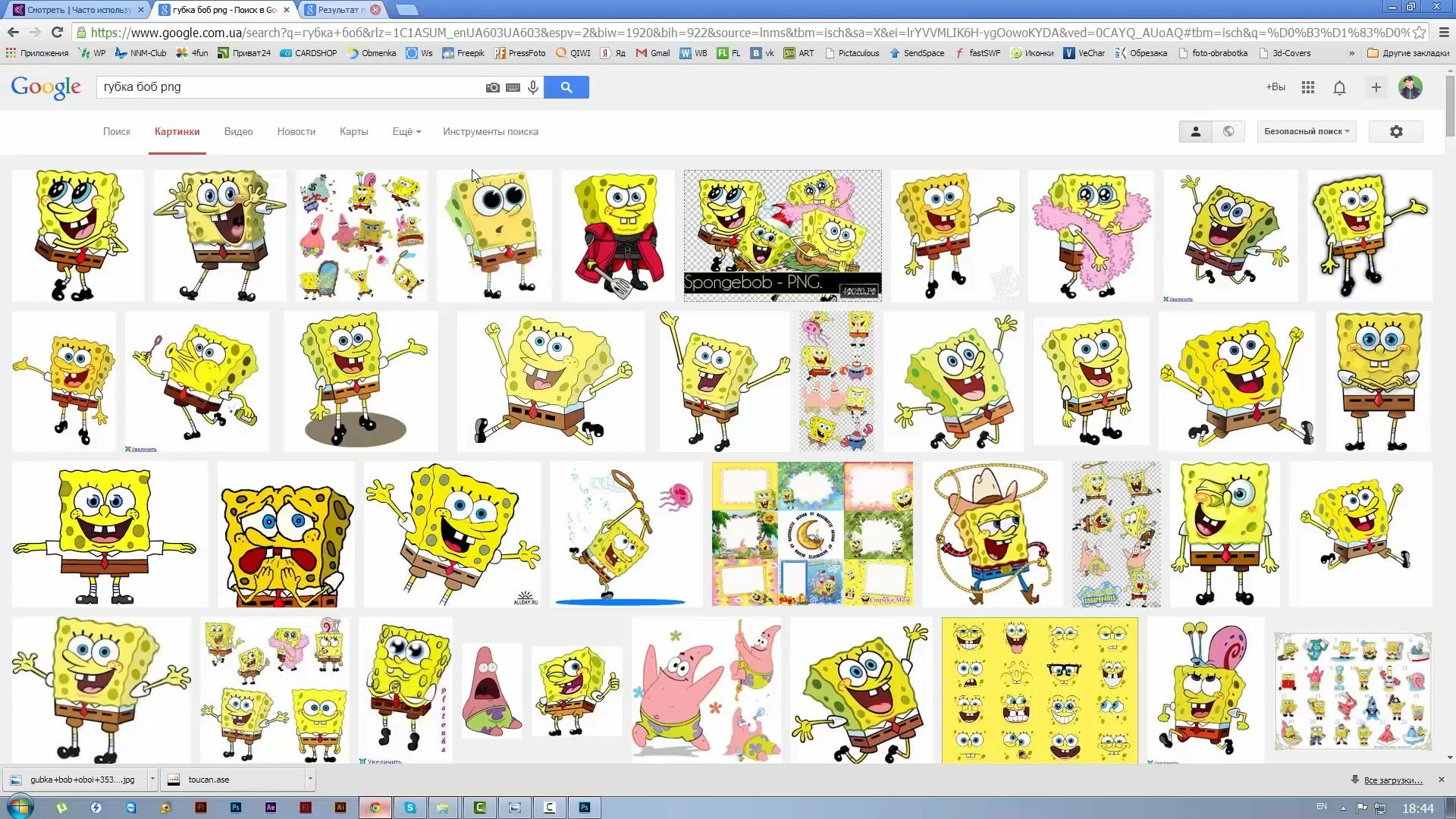Open the Приват24 bookmark
The width and height of the screenshot is (1456, 819).
[244, 53]
